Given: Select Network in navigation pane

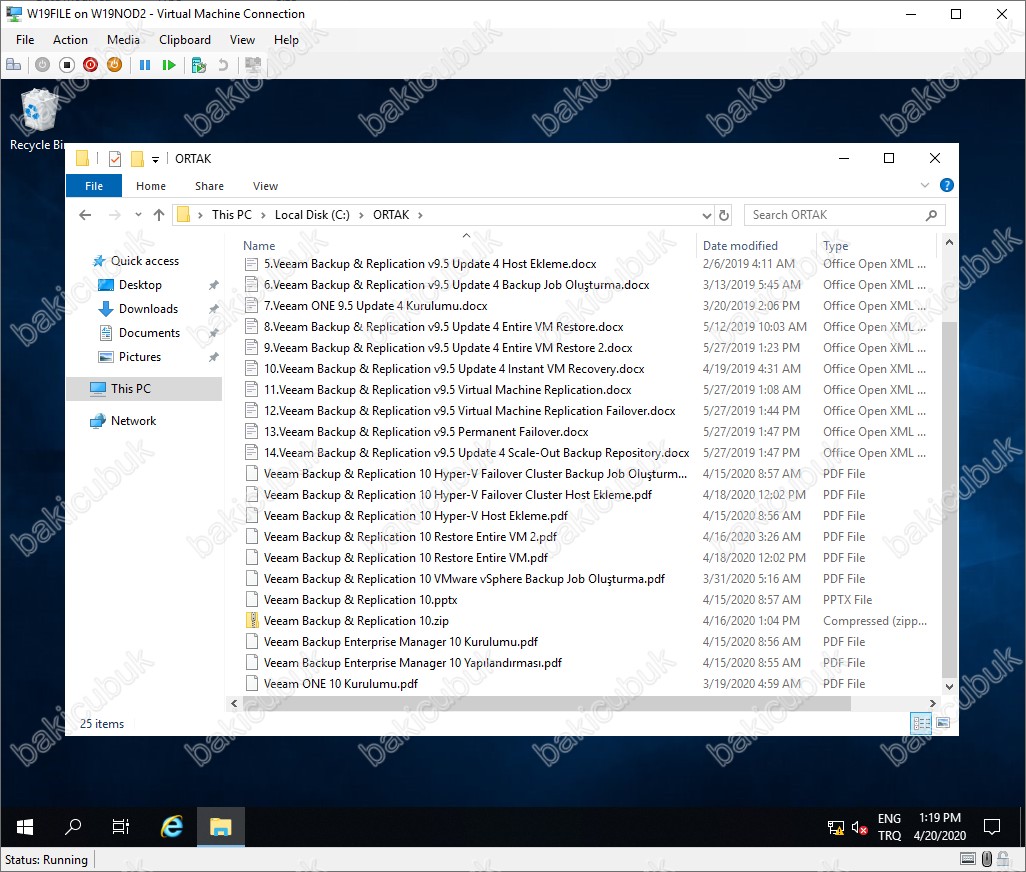Looking at the screenshot, I should tap(133, 421).
